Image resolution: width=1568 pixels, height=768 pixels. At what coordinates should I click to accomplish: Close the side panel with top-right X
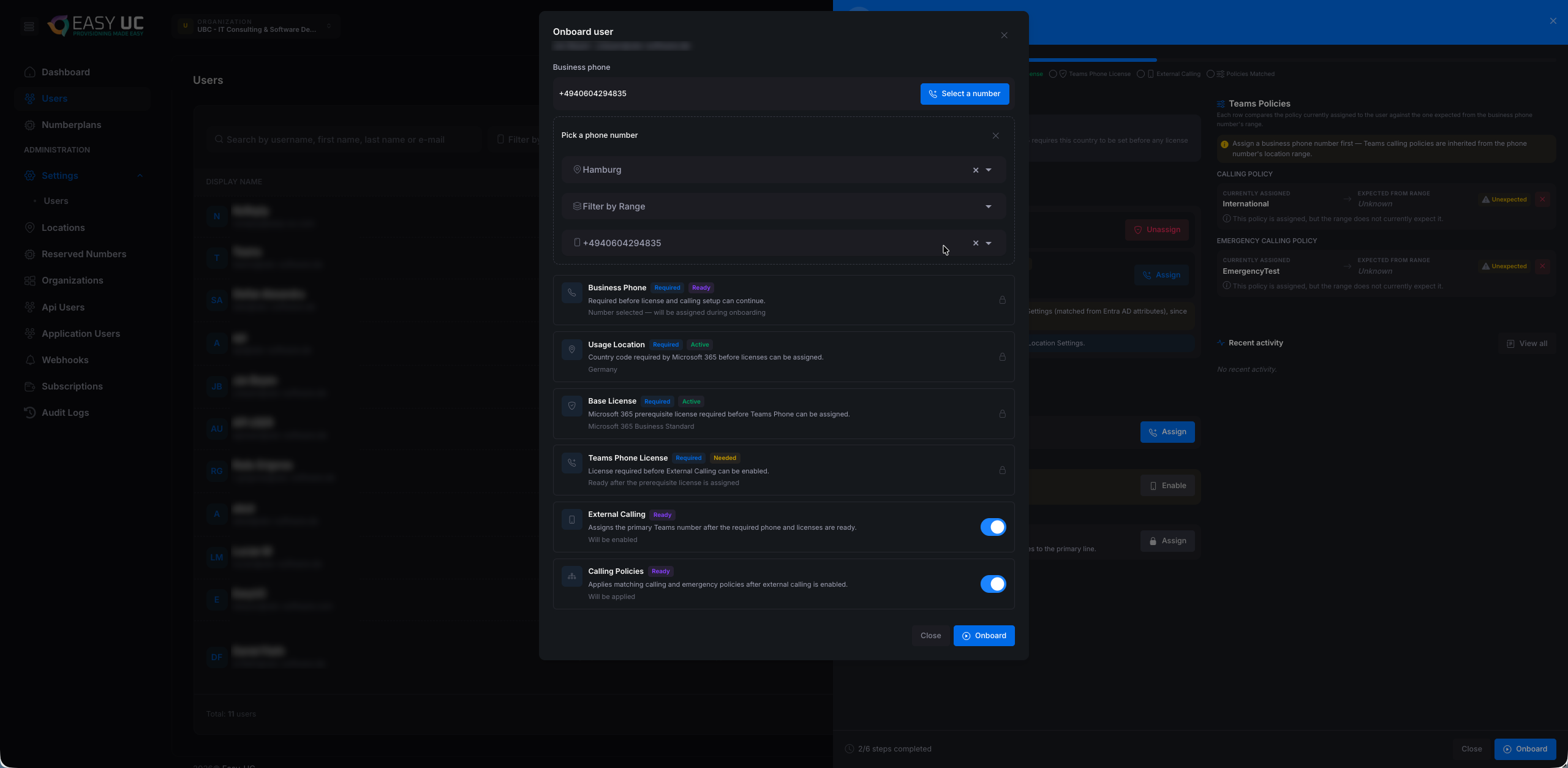tap(1553, 21)
